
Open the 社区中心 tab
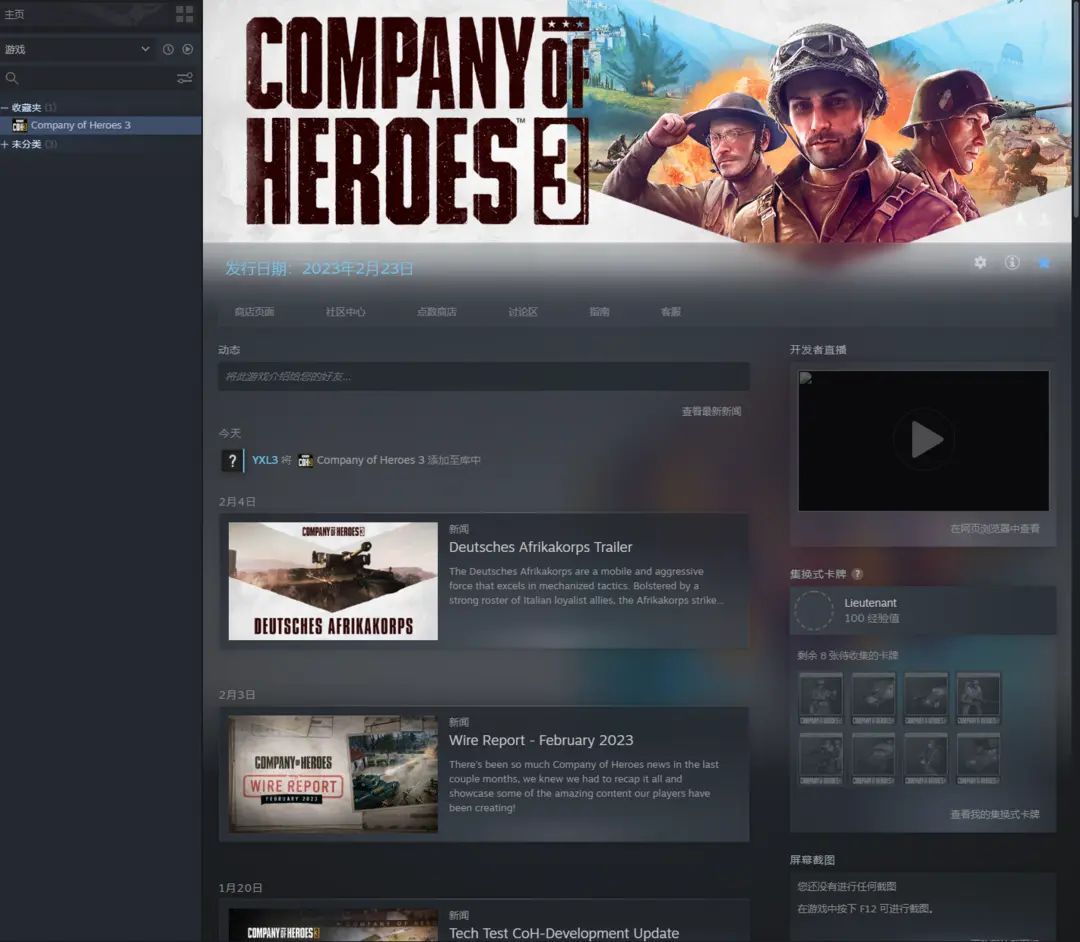tap(345, 312)
